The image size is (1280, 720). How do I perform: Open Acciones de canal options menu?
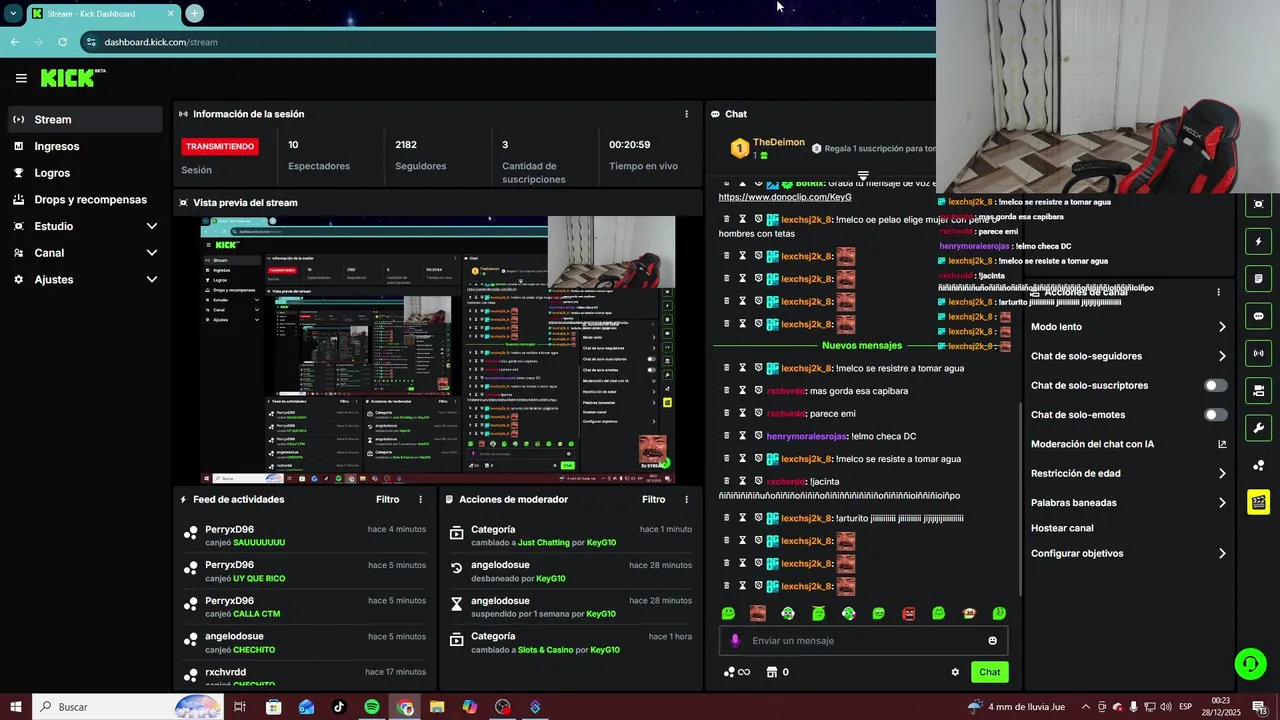(x=1218, y=292)
